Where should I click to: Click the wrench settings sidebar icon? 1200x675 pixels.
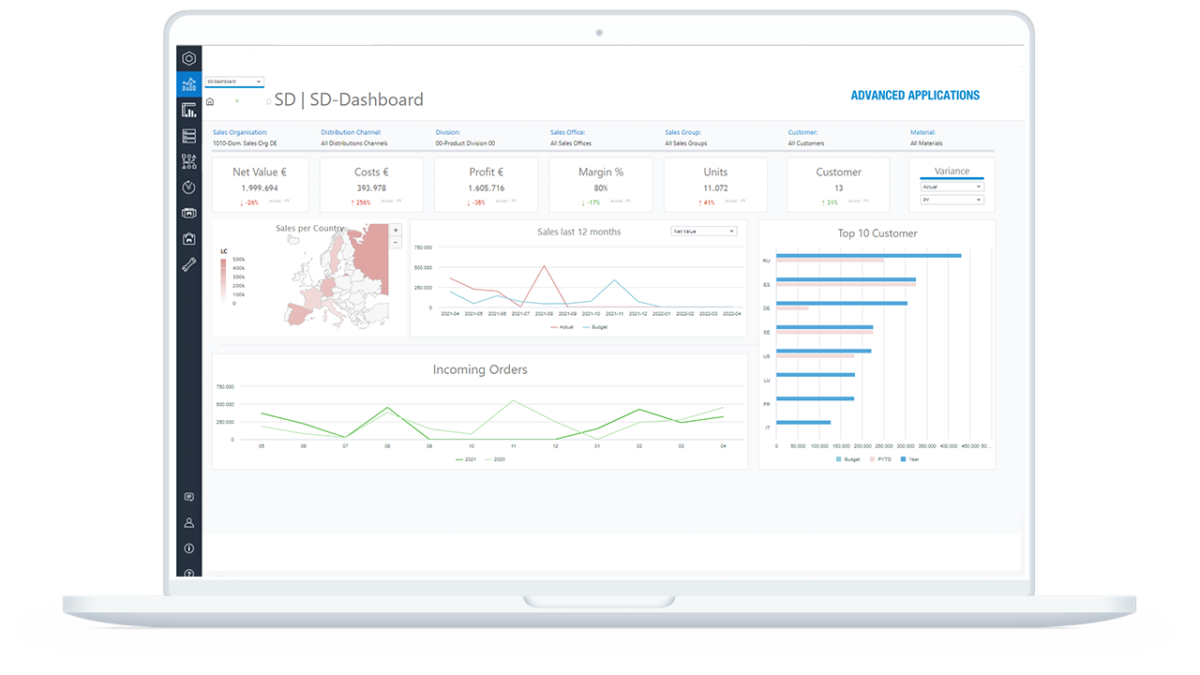(x=189, y=265)
